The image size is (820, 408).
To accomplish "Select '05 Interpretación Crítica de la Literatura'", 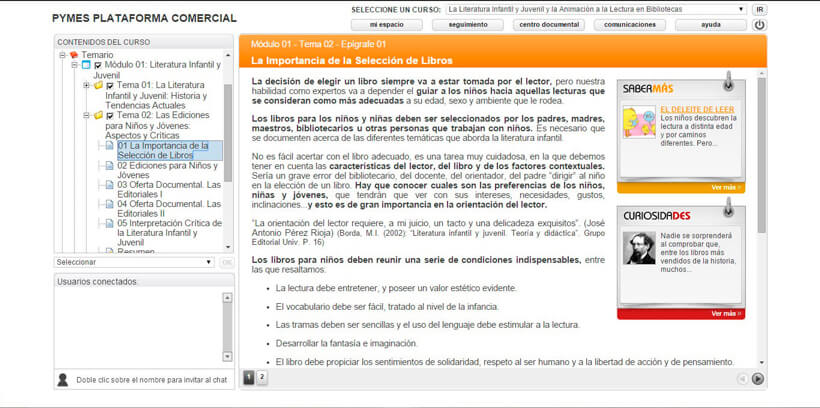I will pyautogui.click(x=169, y=233).
